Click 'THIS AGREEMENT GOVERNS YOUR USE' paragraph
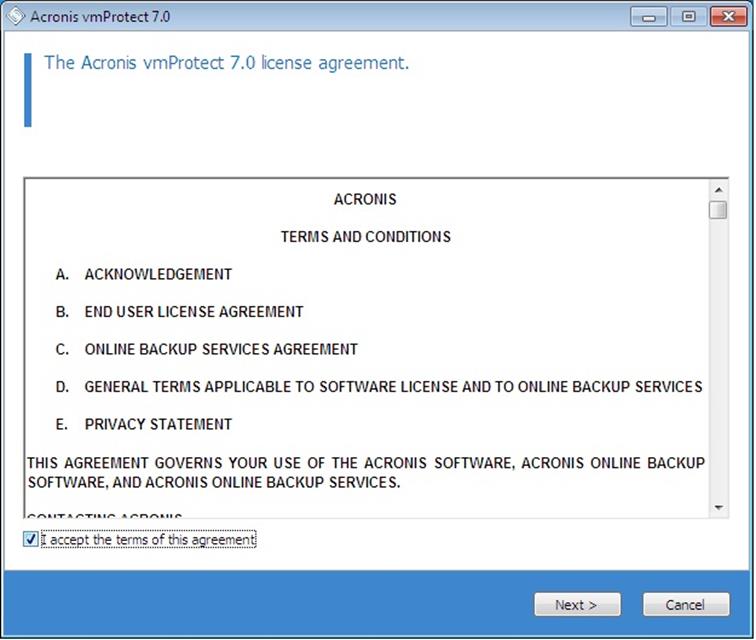 (x=366, y=472)
